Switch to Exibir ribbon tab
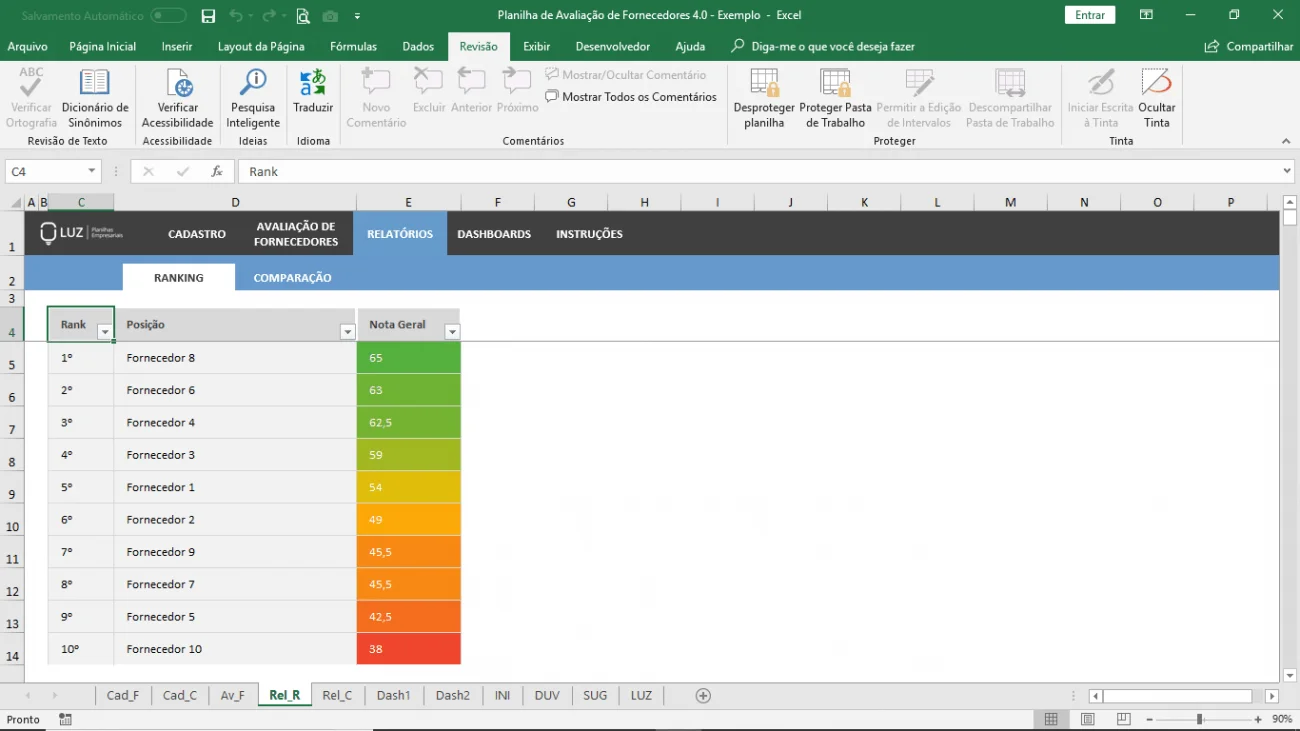This screenshot has height=731, width=1300. pyautogui.click(x=537, y=47)
